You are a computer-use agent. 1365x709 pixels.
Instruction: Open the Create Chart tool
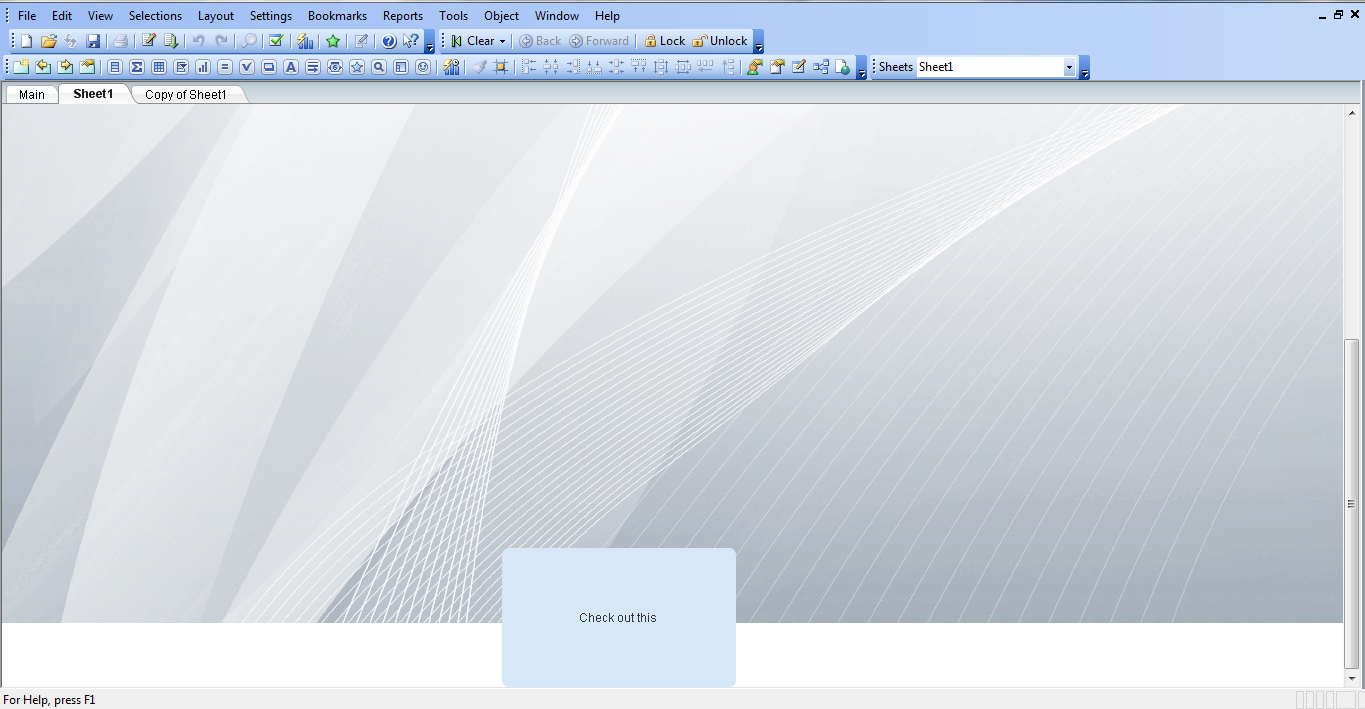coord(201,66)
